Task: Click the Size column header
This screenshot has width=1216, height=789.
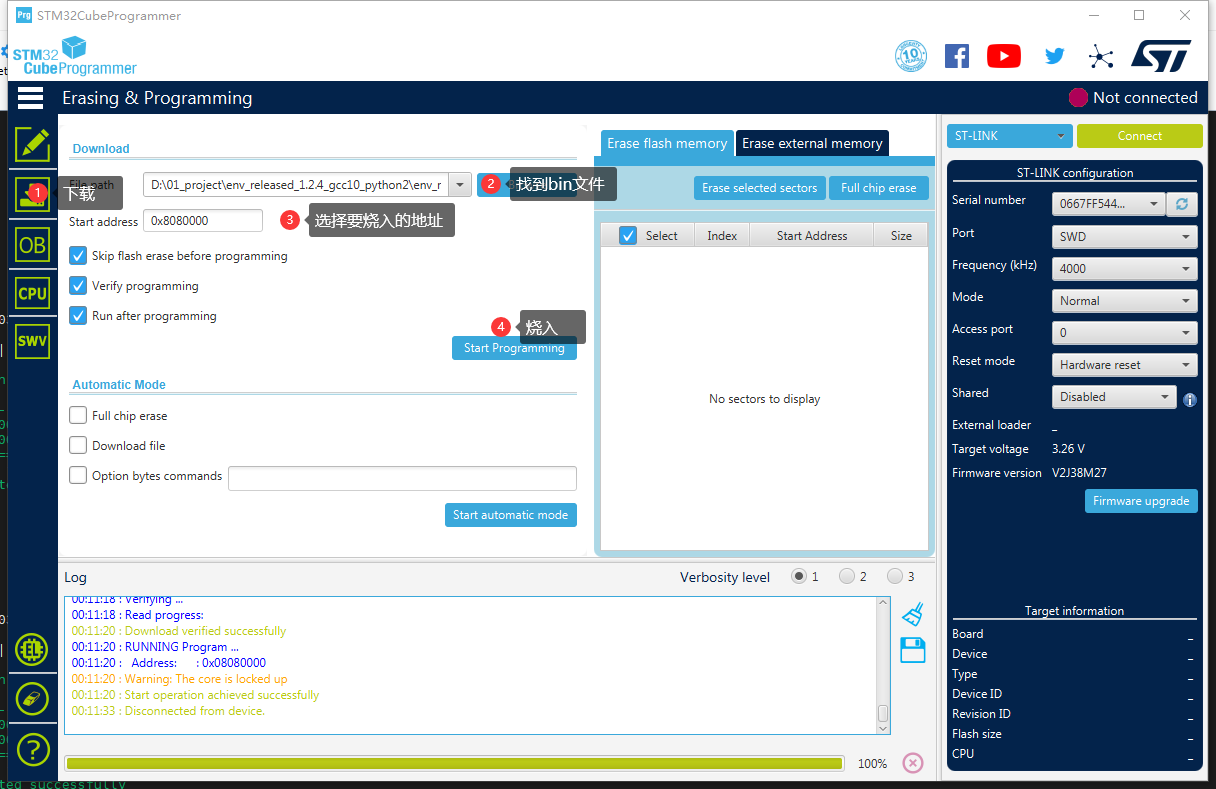Action: [901, 236]
